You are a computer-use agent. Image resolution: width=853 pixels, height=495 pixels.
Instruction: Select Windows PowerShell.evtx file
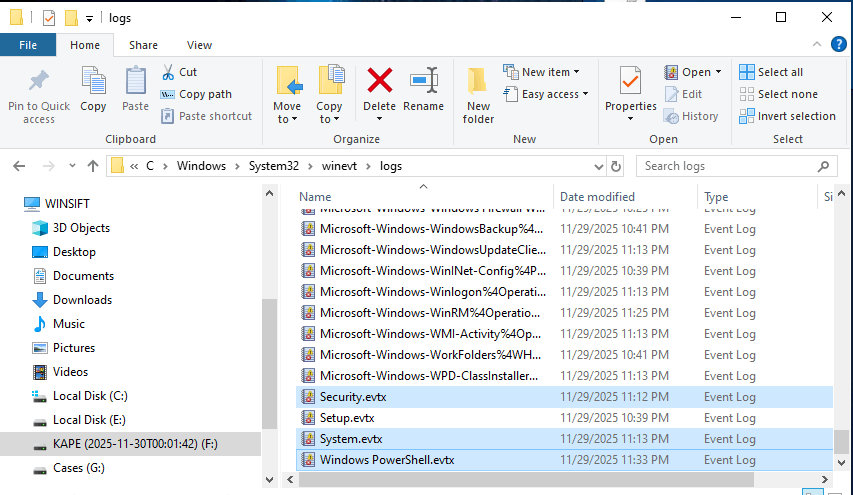(x=565, y=460)
